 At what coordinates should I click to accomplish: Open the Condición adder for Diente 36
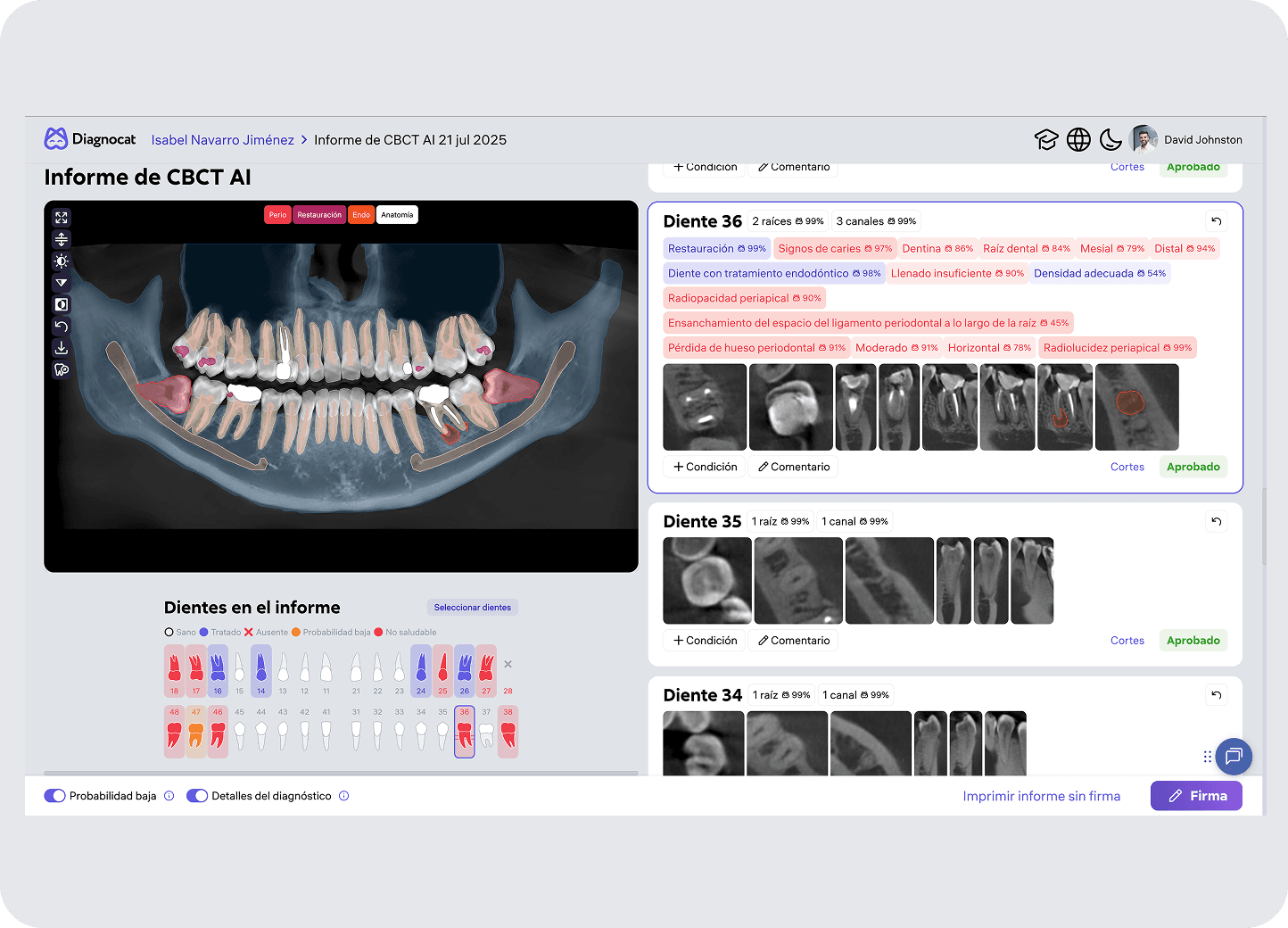[x=705, y=467]
